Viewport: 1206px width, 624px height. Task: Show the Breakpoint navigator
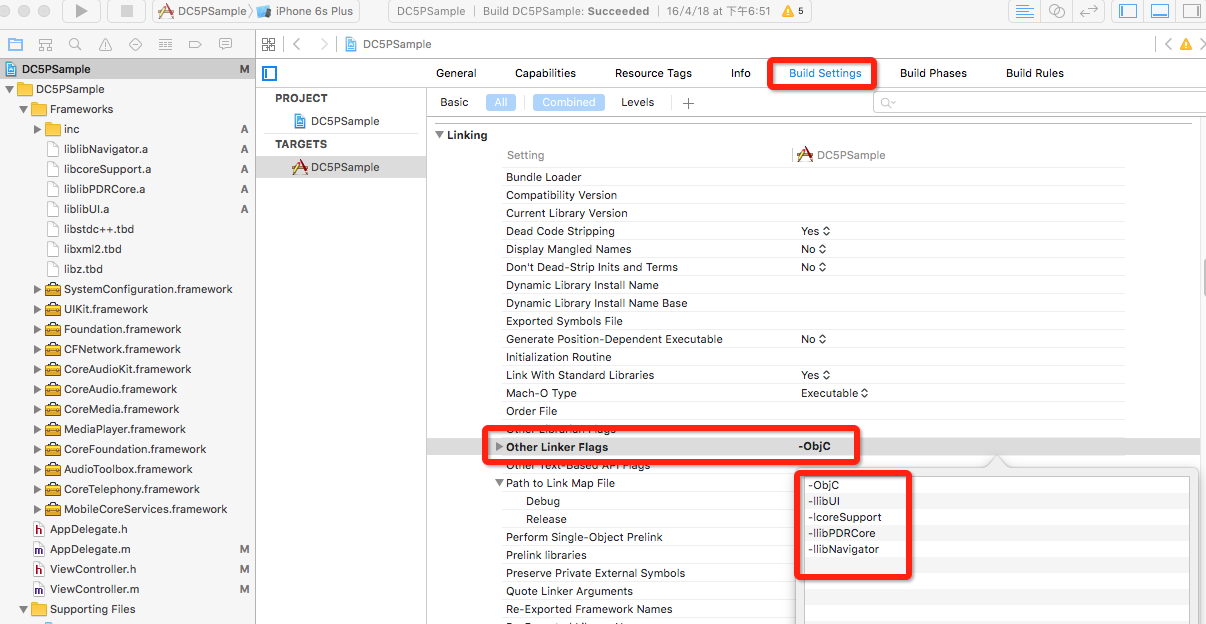pos(195,45)
